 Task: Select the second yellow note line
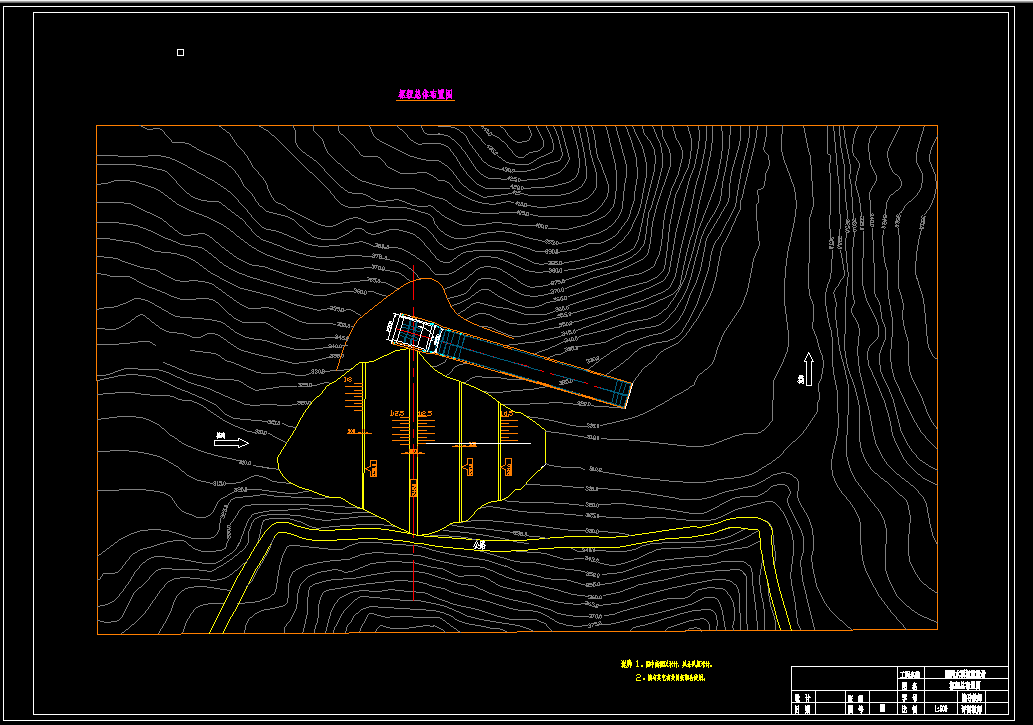(670, 678)
